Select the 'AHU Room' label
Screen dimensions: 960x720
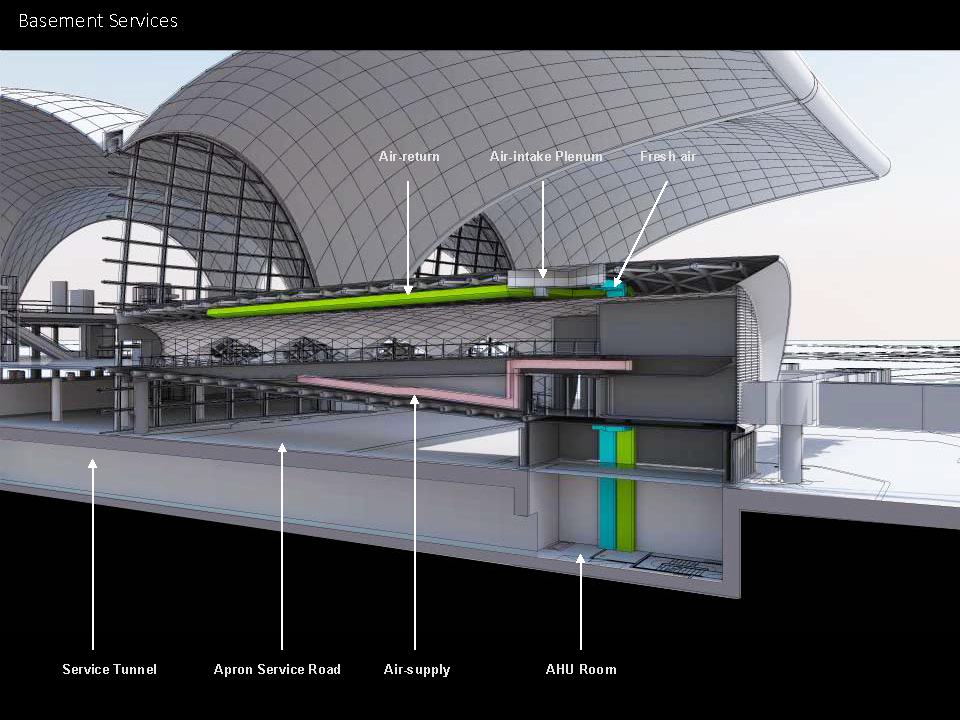(x=581, y=669)
